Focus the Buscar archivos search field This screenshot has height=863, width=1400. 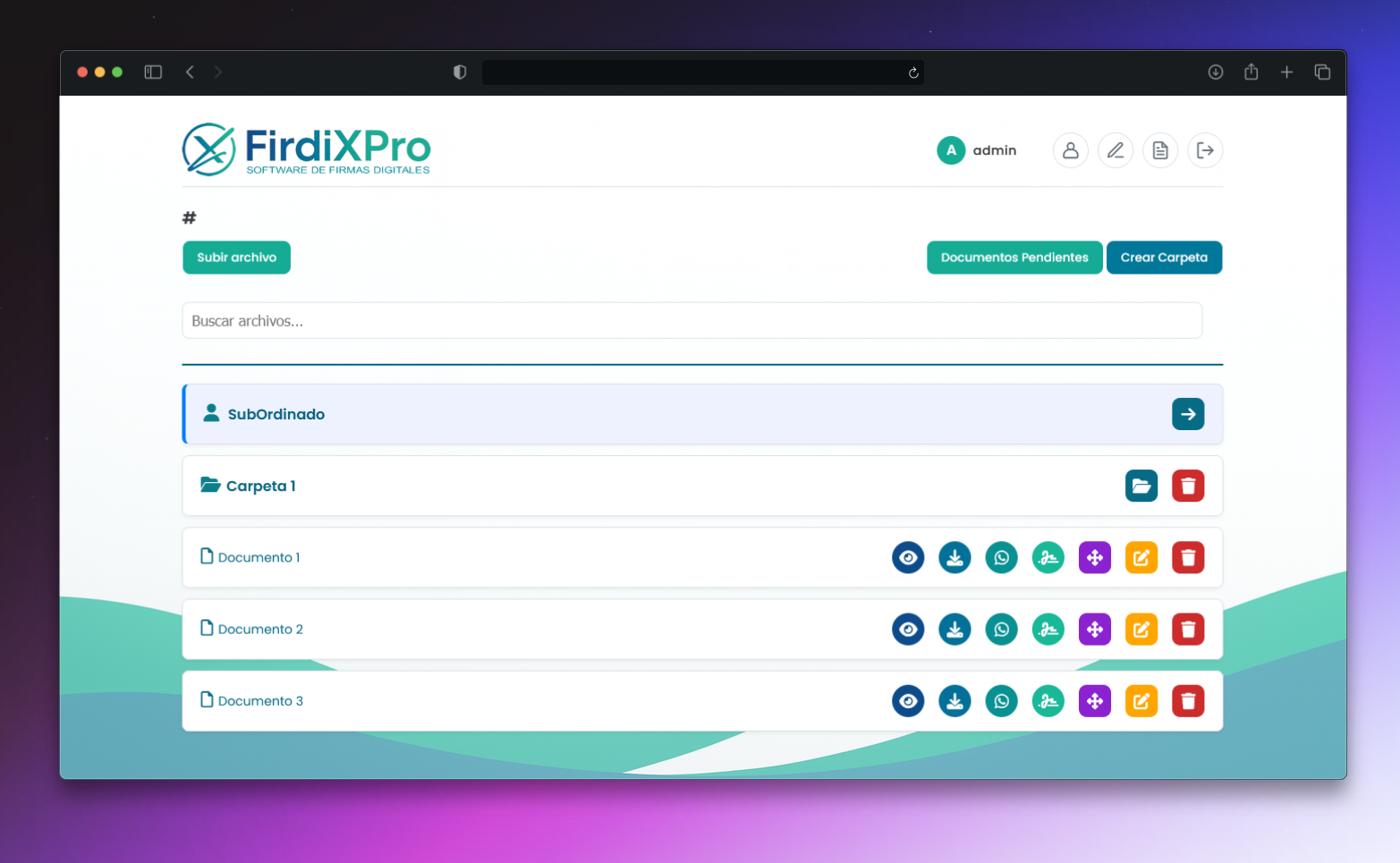[x=692, y=321]
